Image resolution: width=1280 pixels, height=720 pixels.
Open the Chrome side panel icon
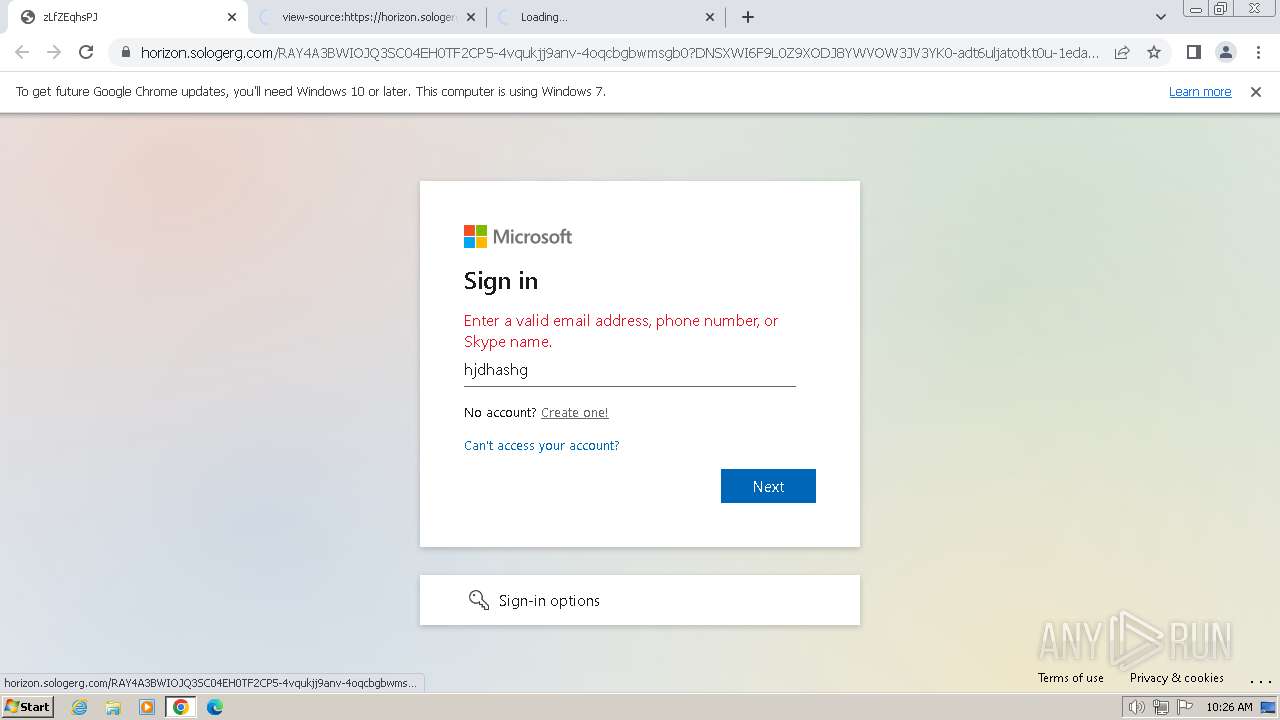1193,52
